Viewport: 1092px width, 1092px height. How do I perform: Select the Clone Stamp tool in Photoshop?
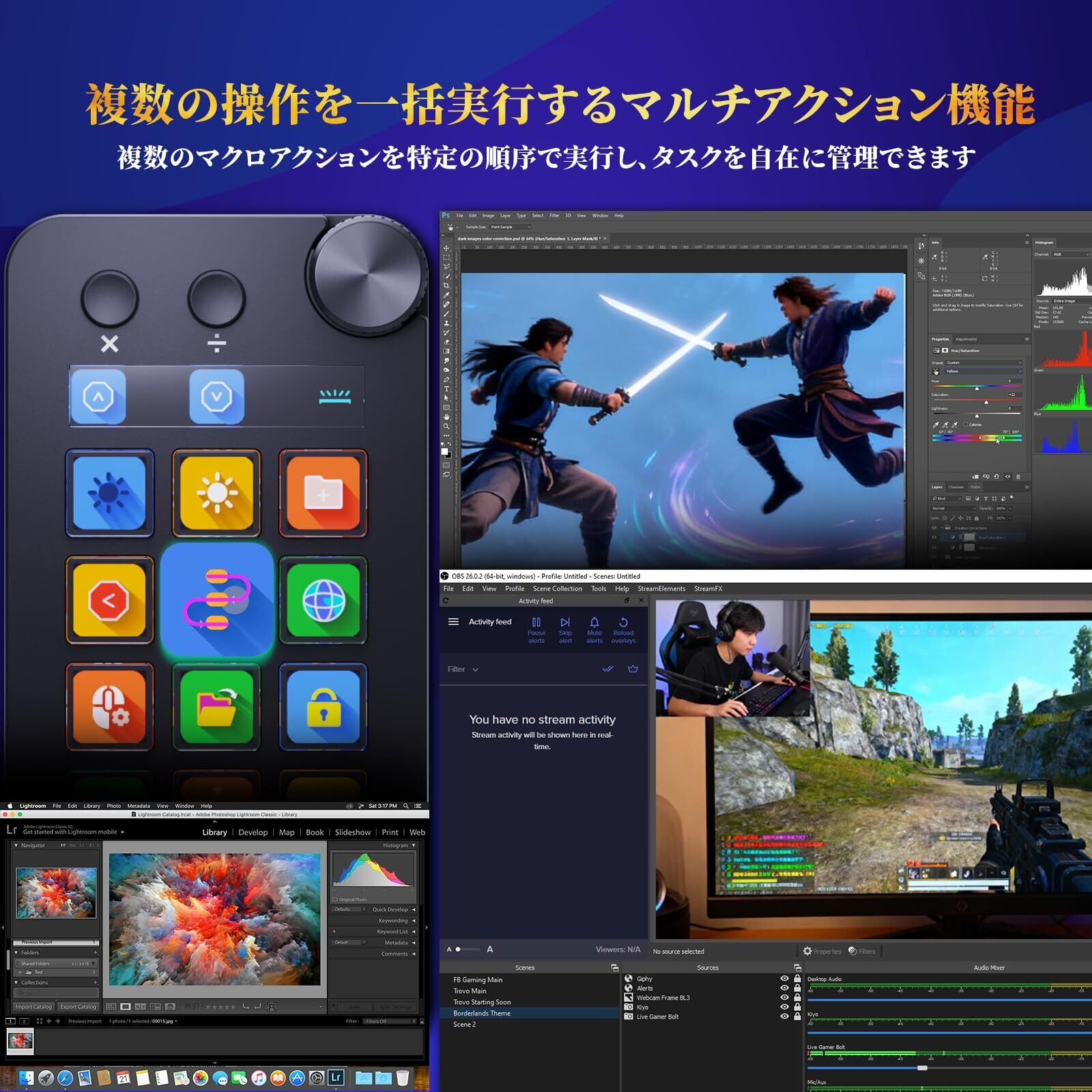[446, 324]
